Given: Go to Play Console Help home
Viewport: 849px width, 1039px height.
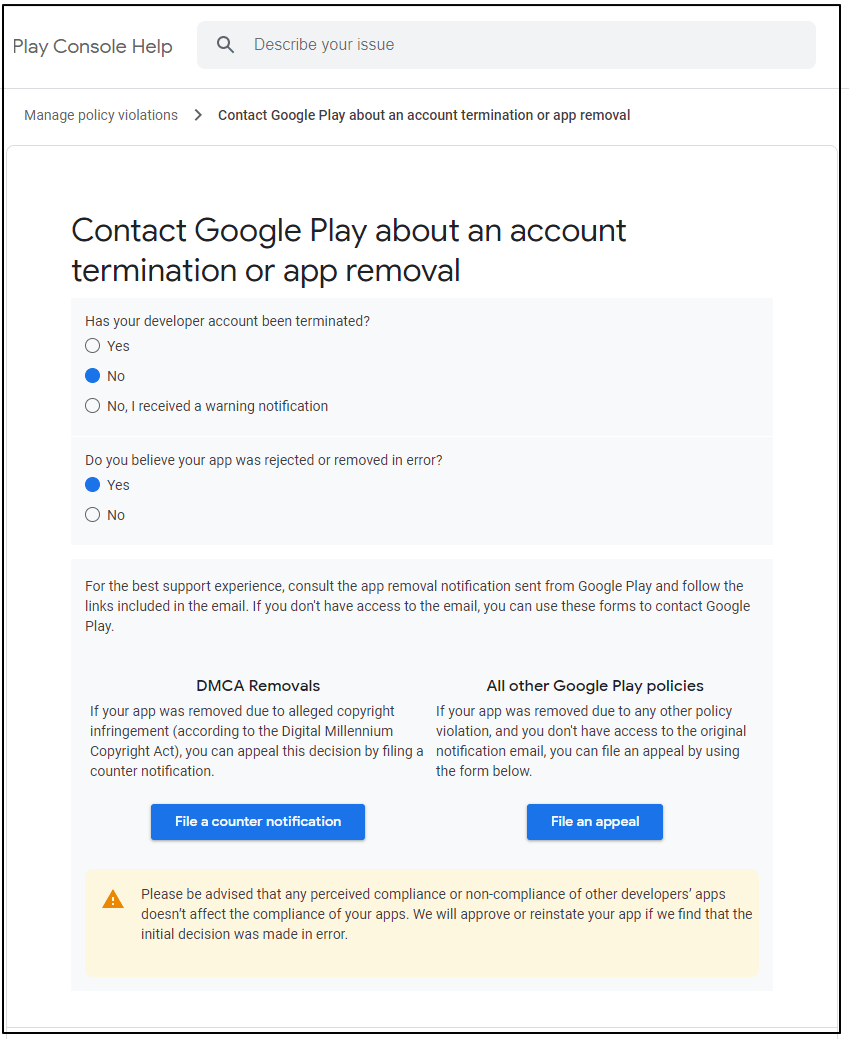Looking at the screenshot, I should [92, 46].
